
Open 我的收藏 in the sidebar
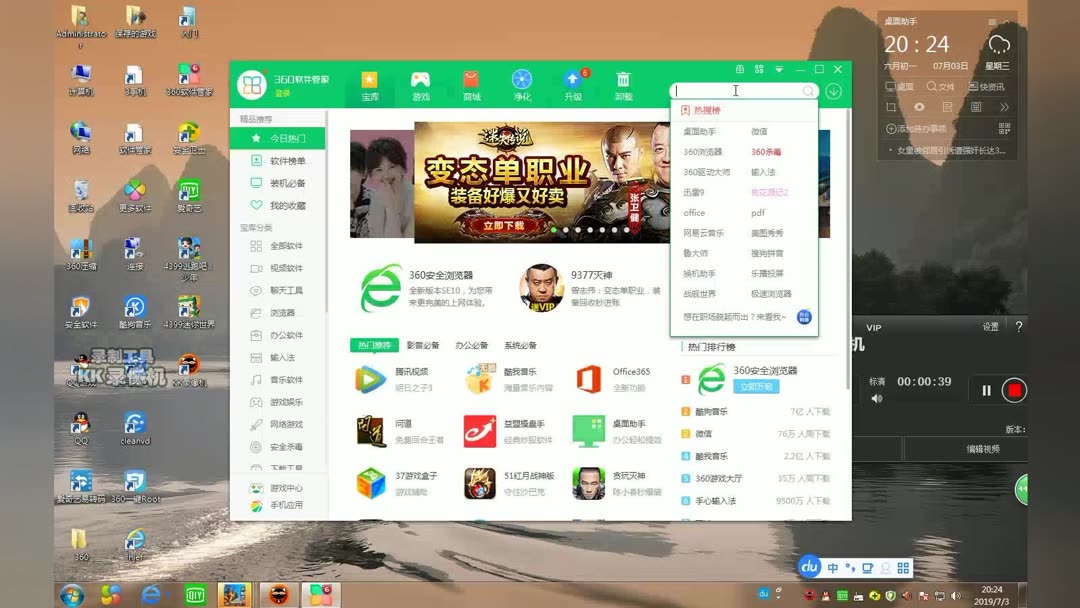pyautogui.click(x=278, y=205)
